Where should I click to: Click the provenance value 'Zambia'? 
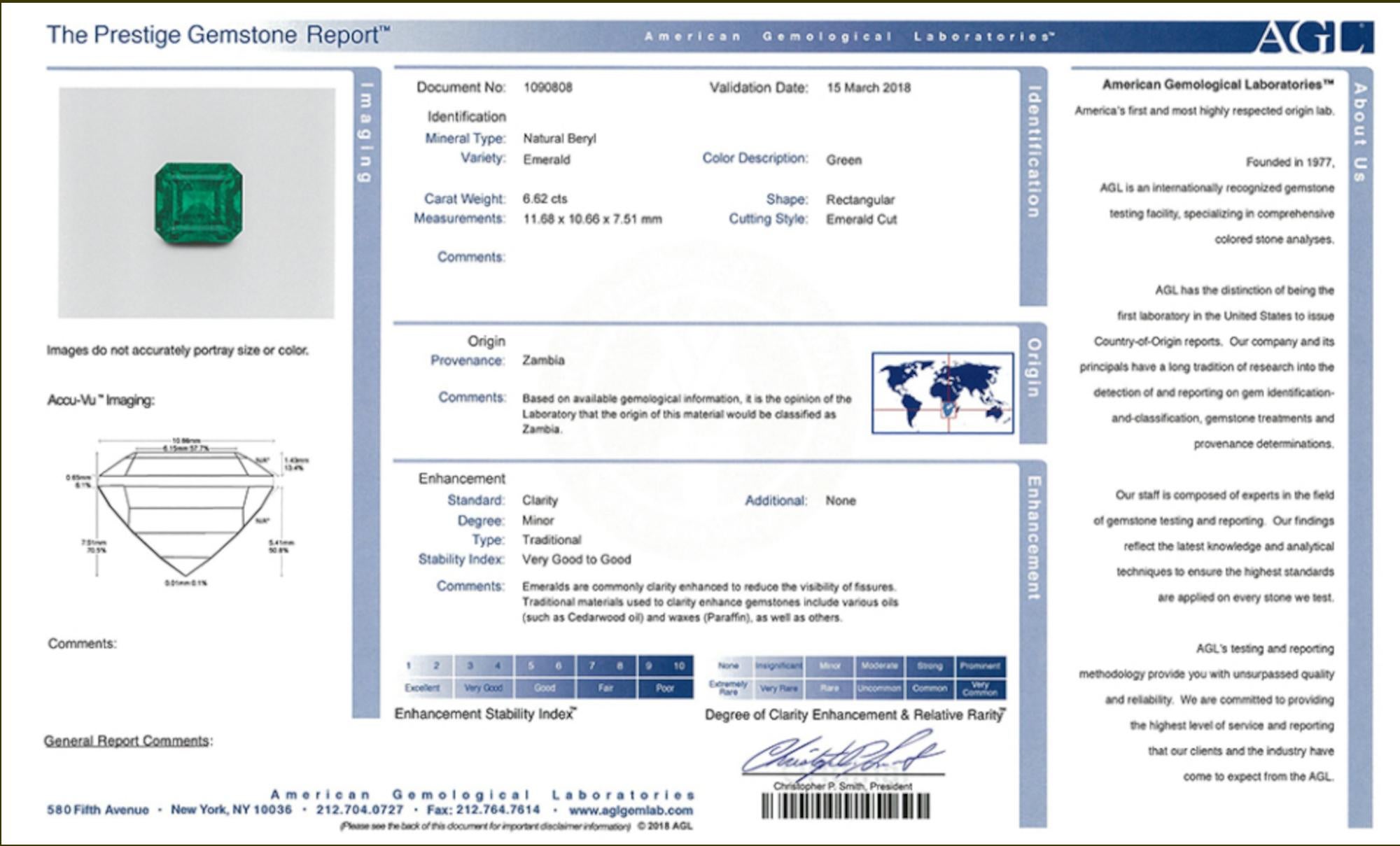543,360
